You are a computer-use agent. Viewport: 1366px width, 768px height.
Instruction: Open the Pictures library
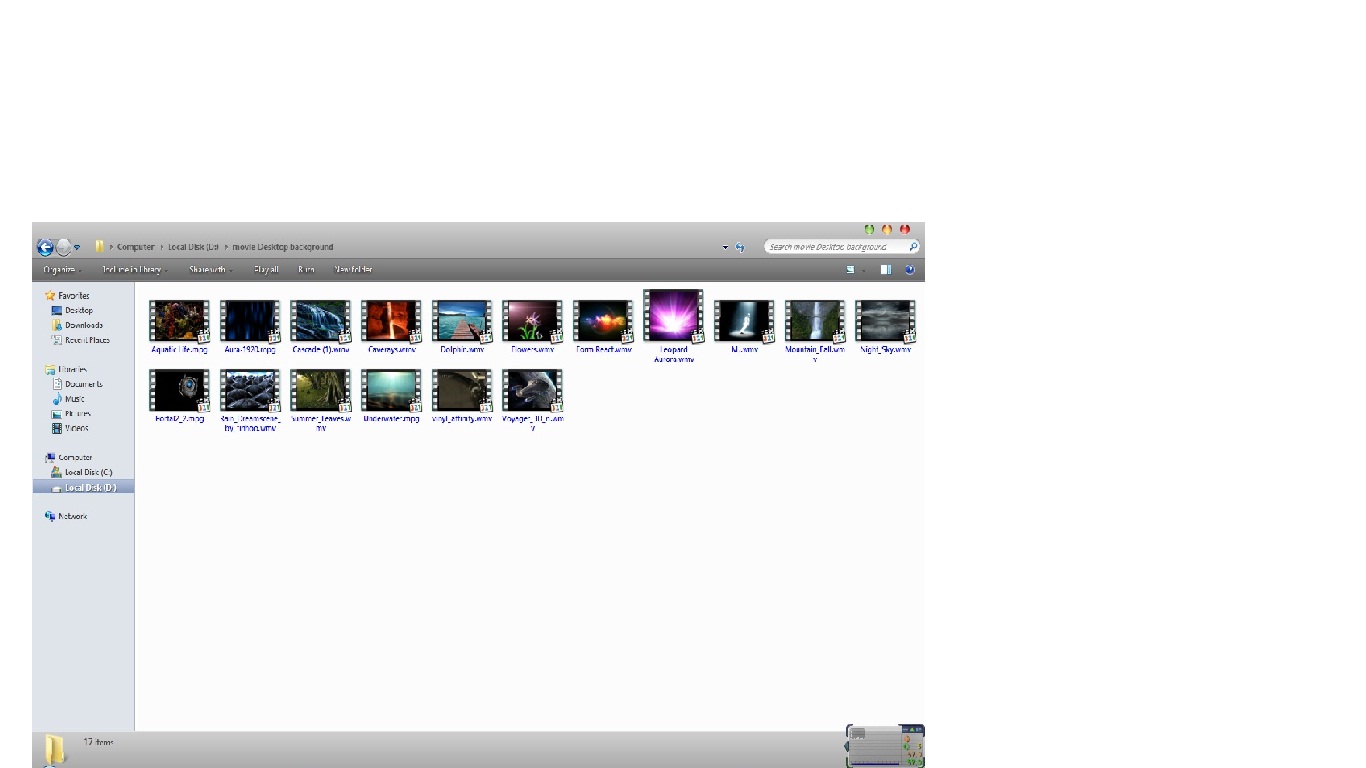71,413
